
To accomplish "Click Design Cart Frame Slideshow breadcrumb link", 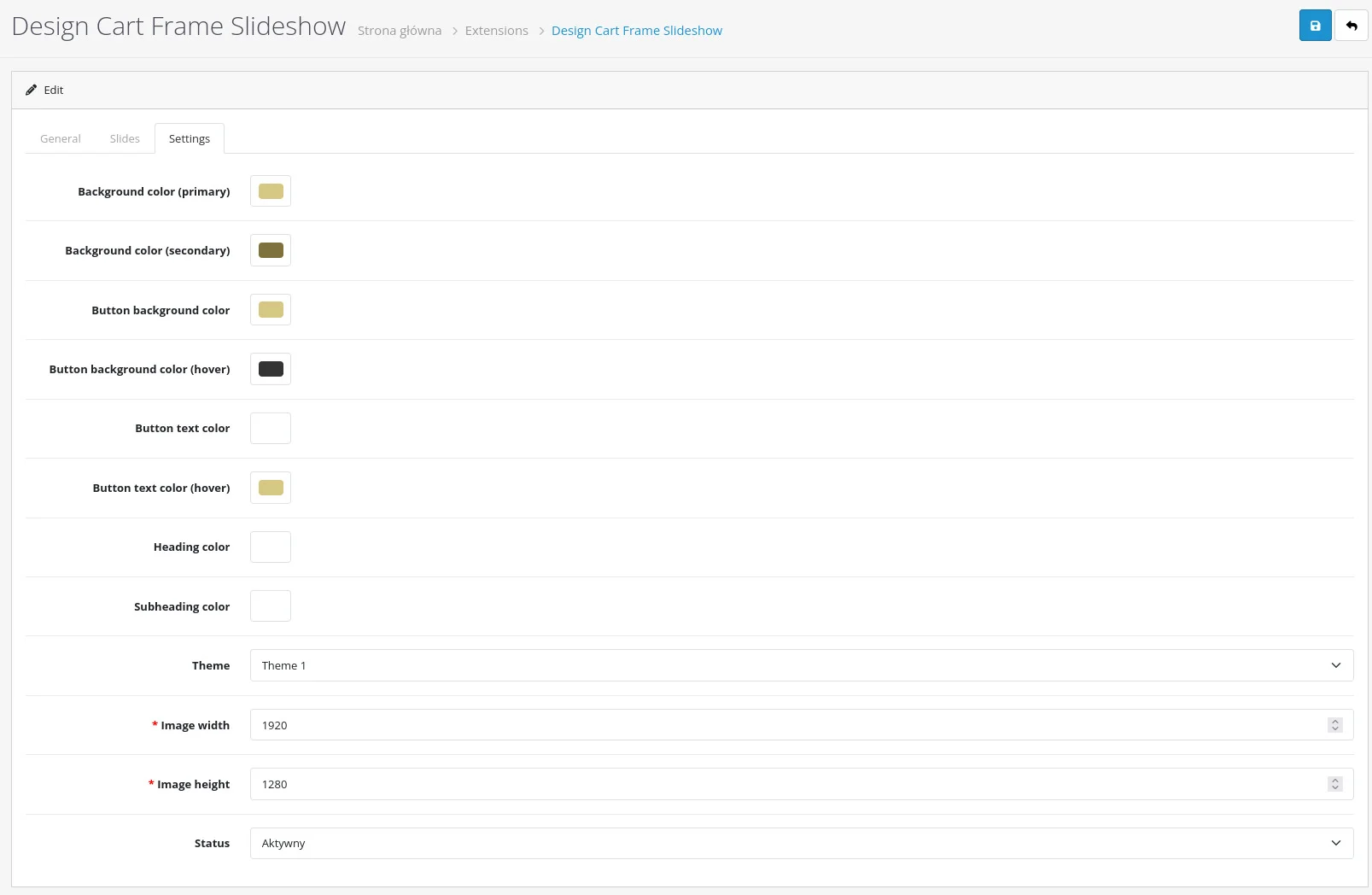I will pyautogui.click(x=637, y=31).
